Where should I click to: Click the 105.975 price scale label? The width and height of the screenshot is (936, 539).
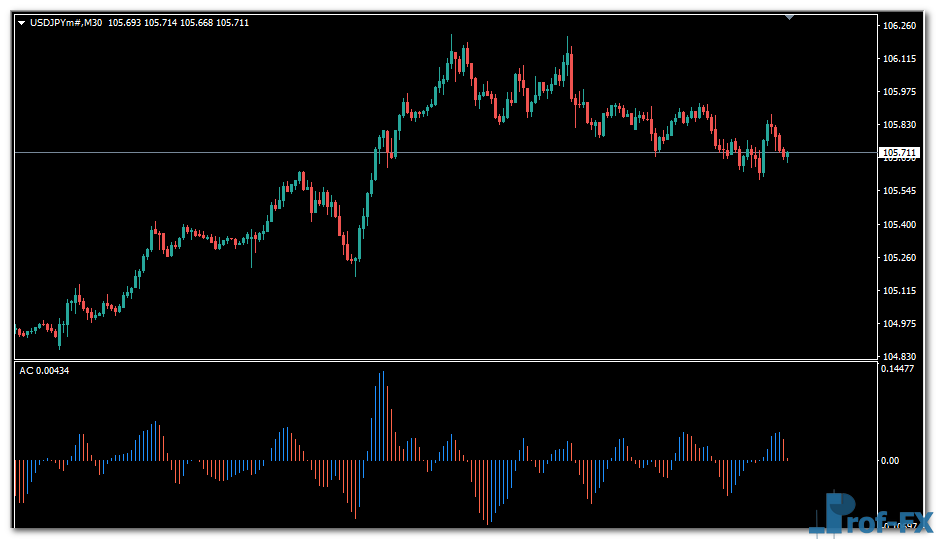pos(900,92)
